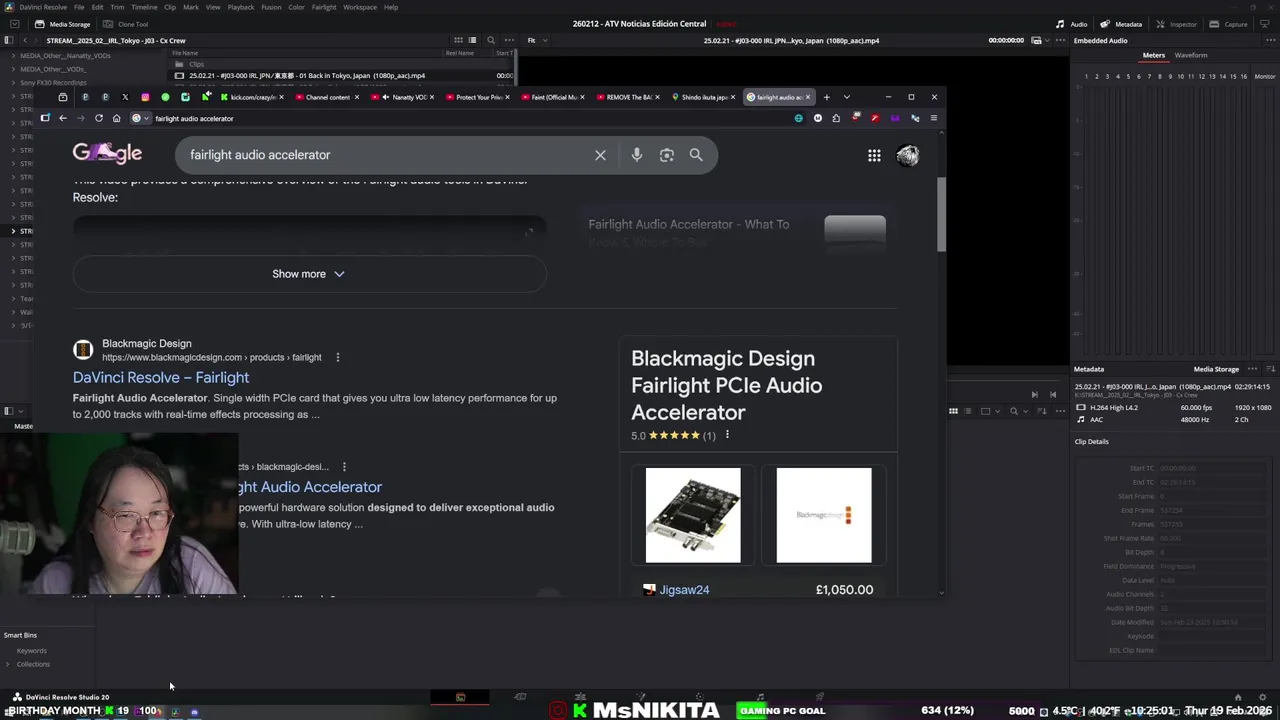Image resolution: width=1280 pixels, height=720 pixels.
Task: Open browser hamburger menu
Action: click(933, 118)
